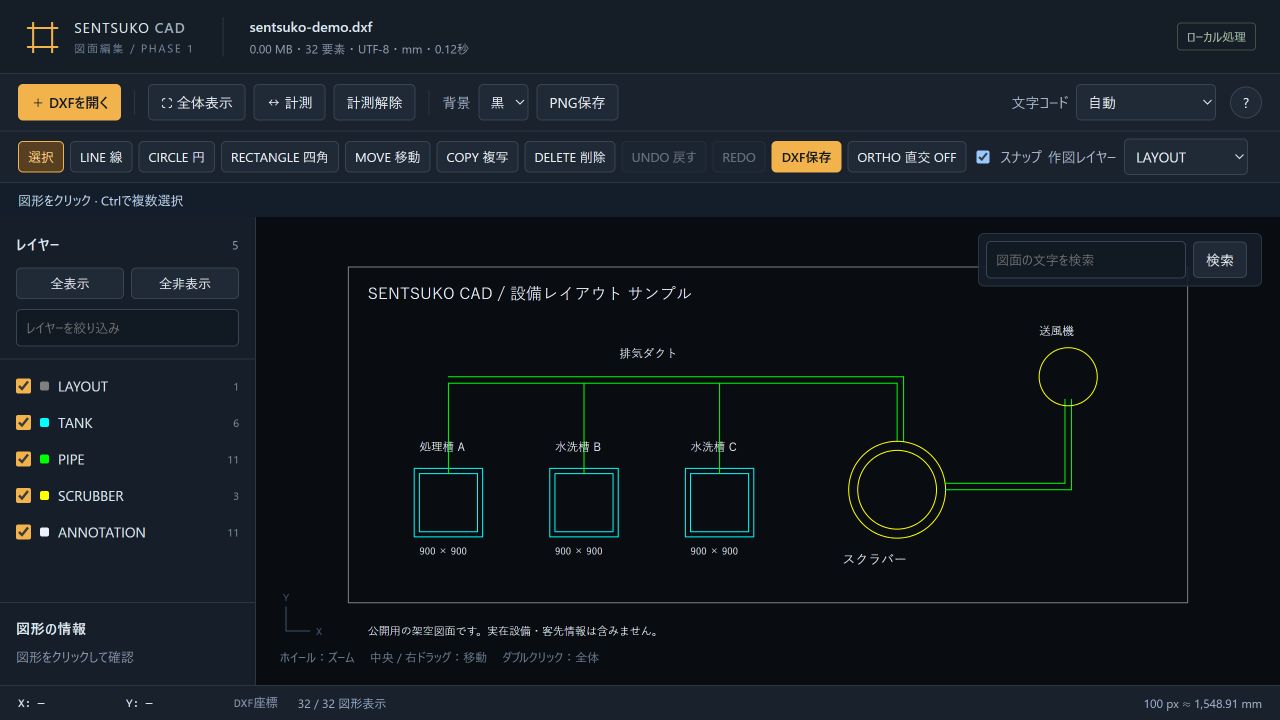Image resolution: width=1280 pixels, height=720 pixels.
Task: Click the DELETE 削除 tool
Action: point(570,157)
